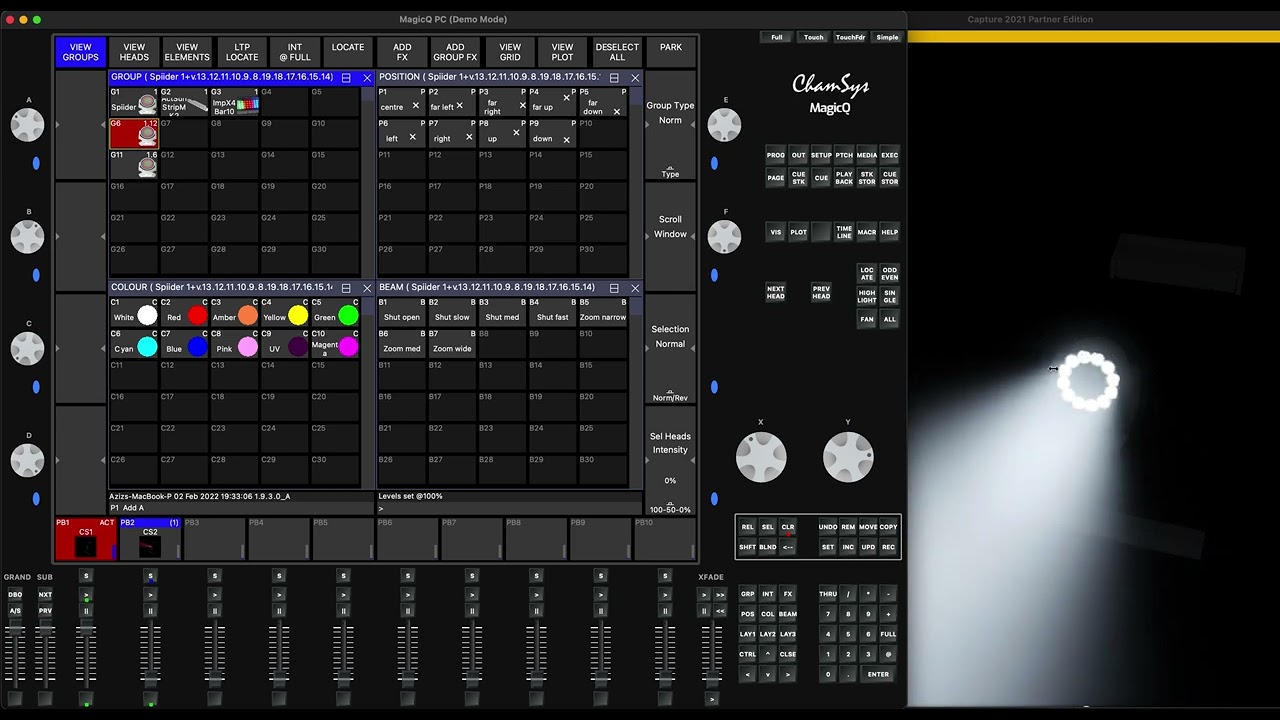Click the Shut open beam palette B1
Screen dimensions: 1280x720
[402, 312]
